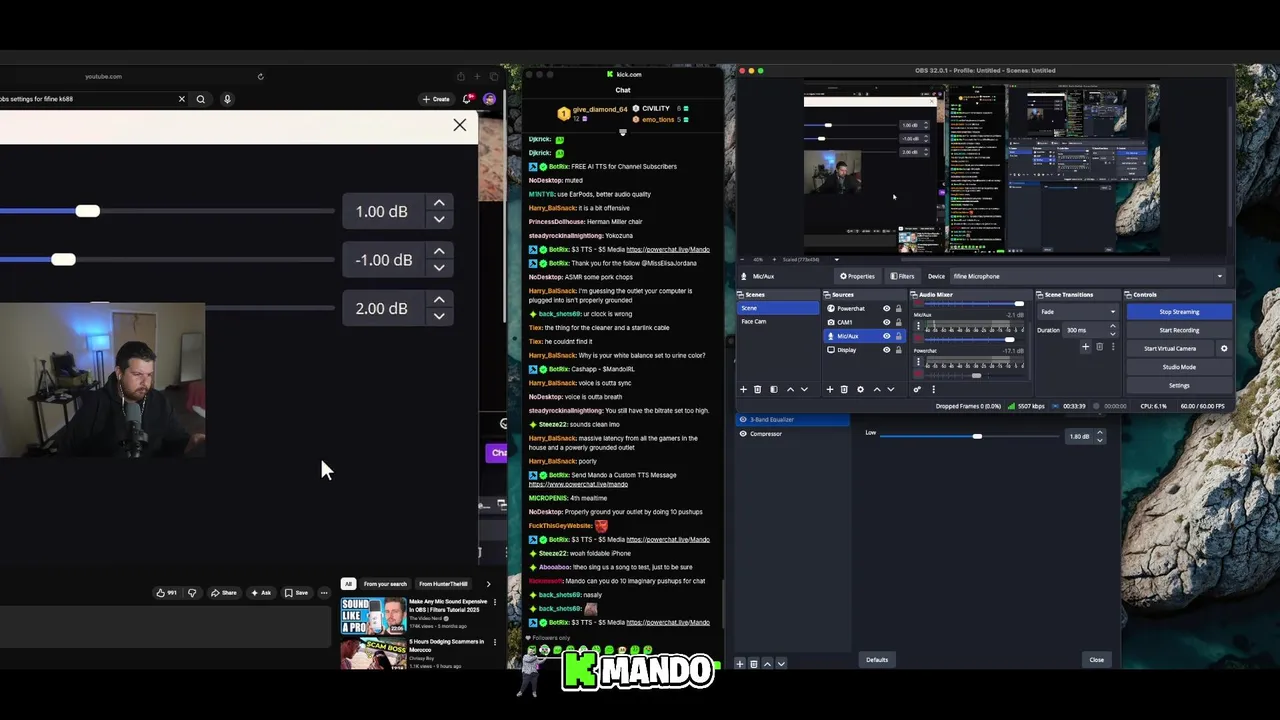Toggle lock on Powerchat source
This screenshot has width=1280, height=720.
click(898, 308)
